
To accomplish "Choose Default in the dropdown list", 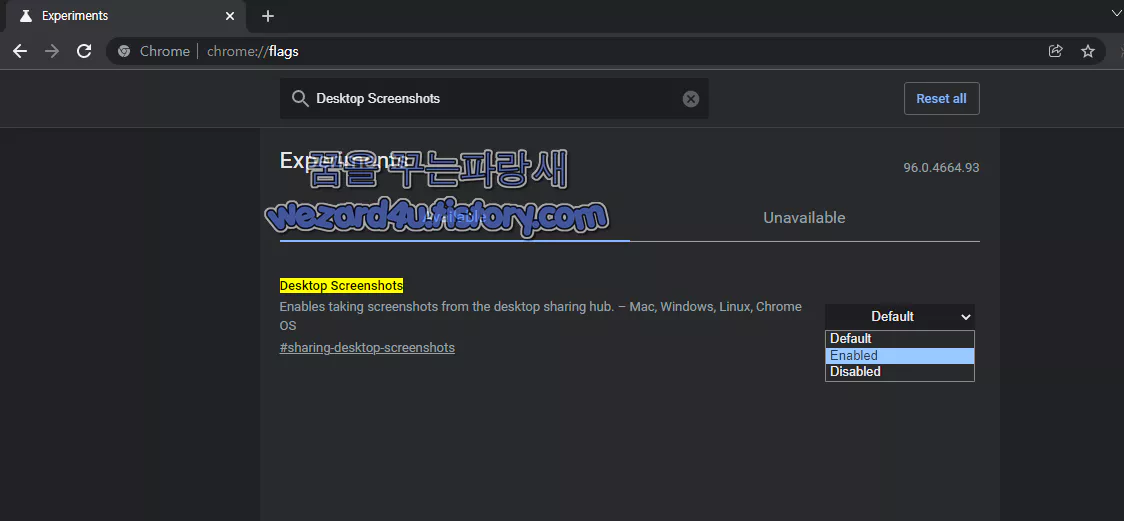I will point(900,339).
